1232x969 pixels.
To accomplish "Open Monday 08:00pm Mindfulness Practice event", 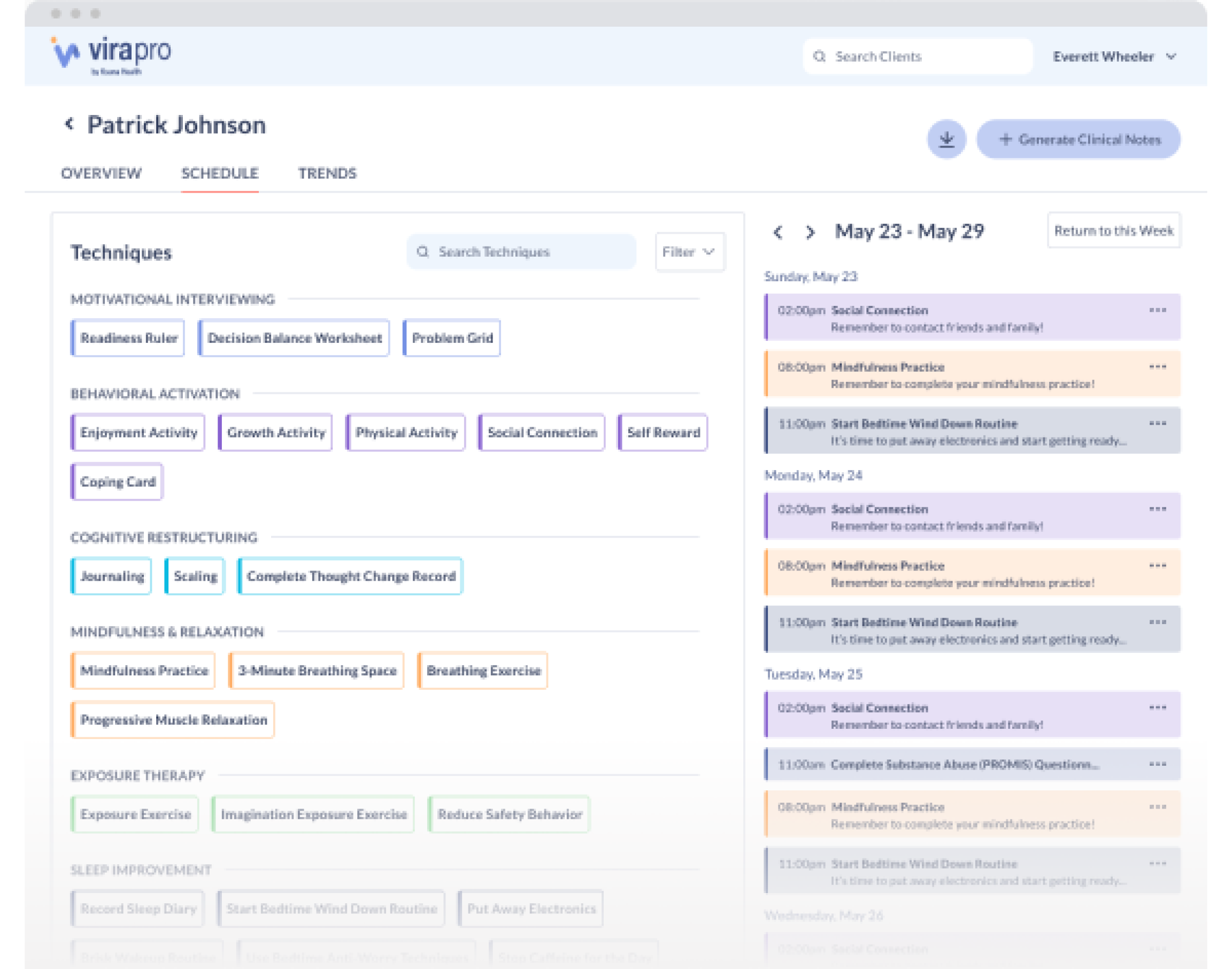I will click(x=972, y=572).
